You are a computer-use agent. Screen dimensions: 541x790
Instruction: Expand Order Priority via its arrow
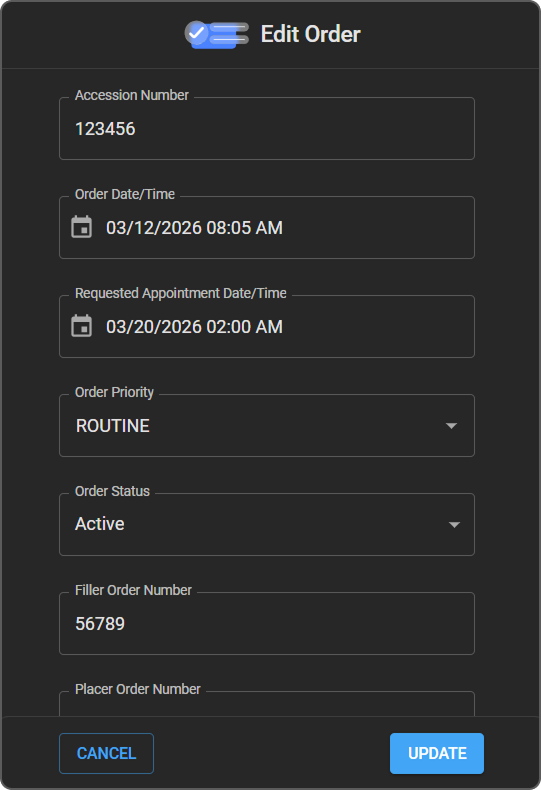[451, 426]
